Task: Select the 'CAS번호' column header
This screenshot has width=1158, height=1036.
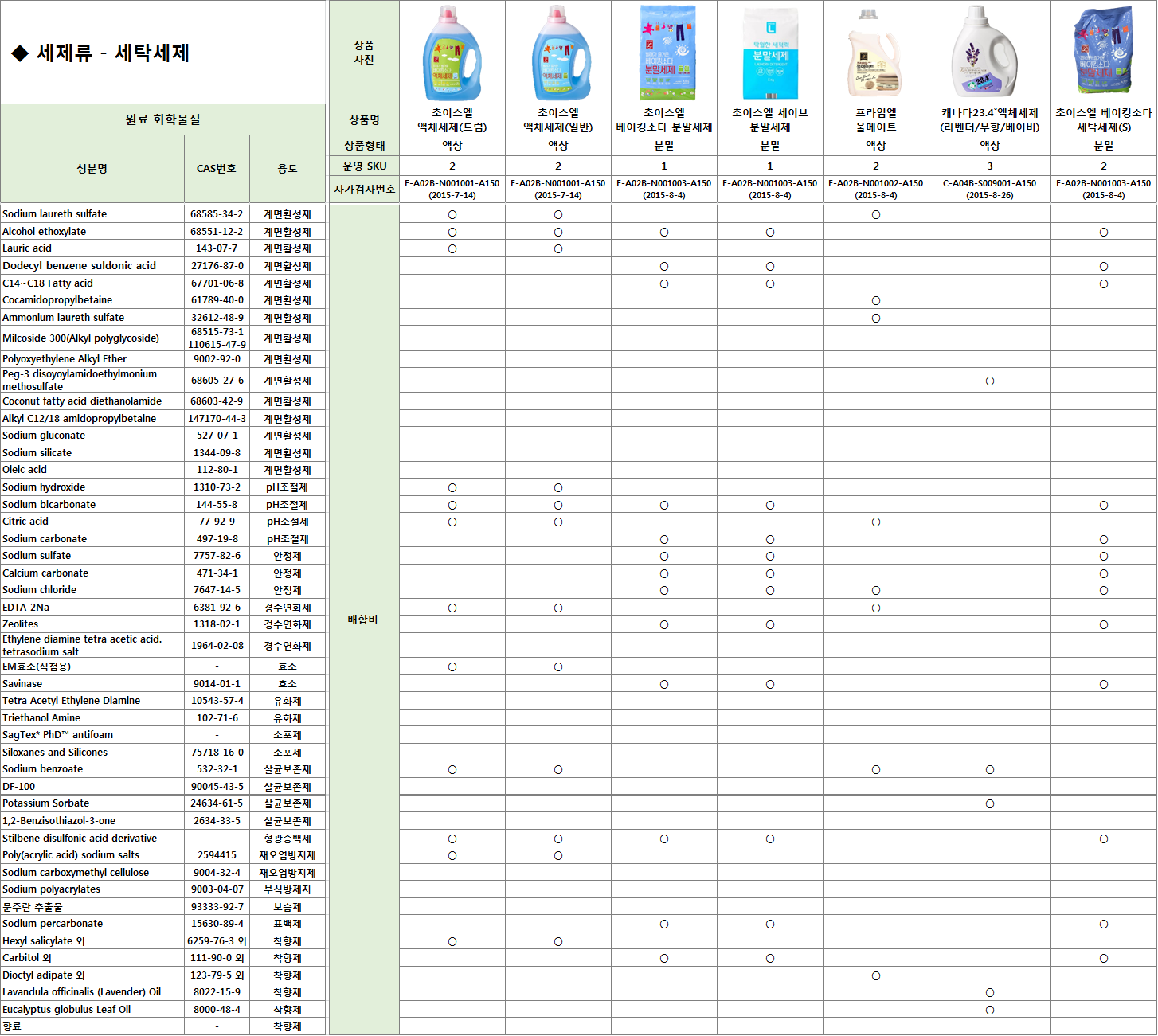Action: click(217, 169)
